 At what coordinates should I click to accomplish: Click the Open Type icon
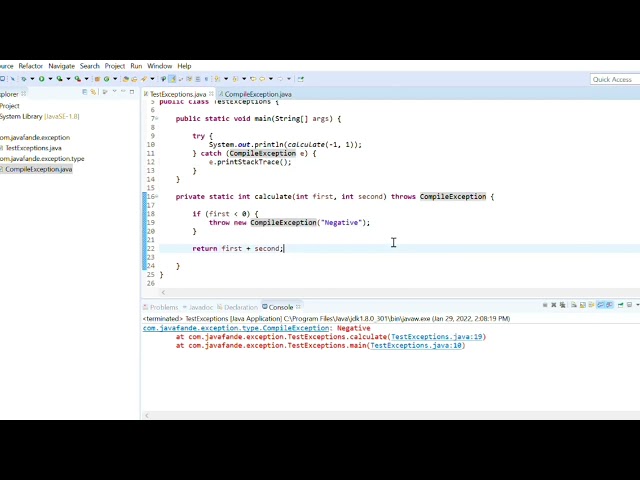pyautogui.click(x=125, y=79)
